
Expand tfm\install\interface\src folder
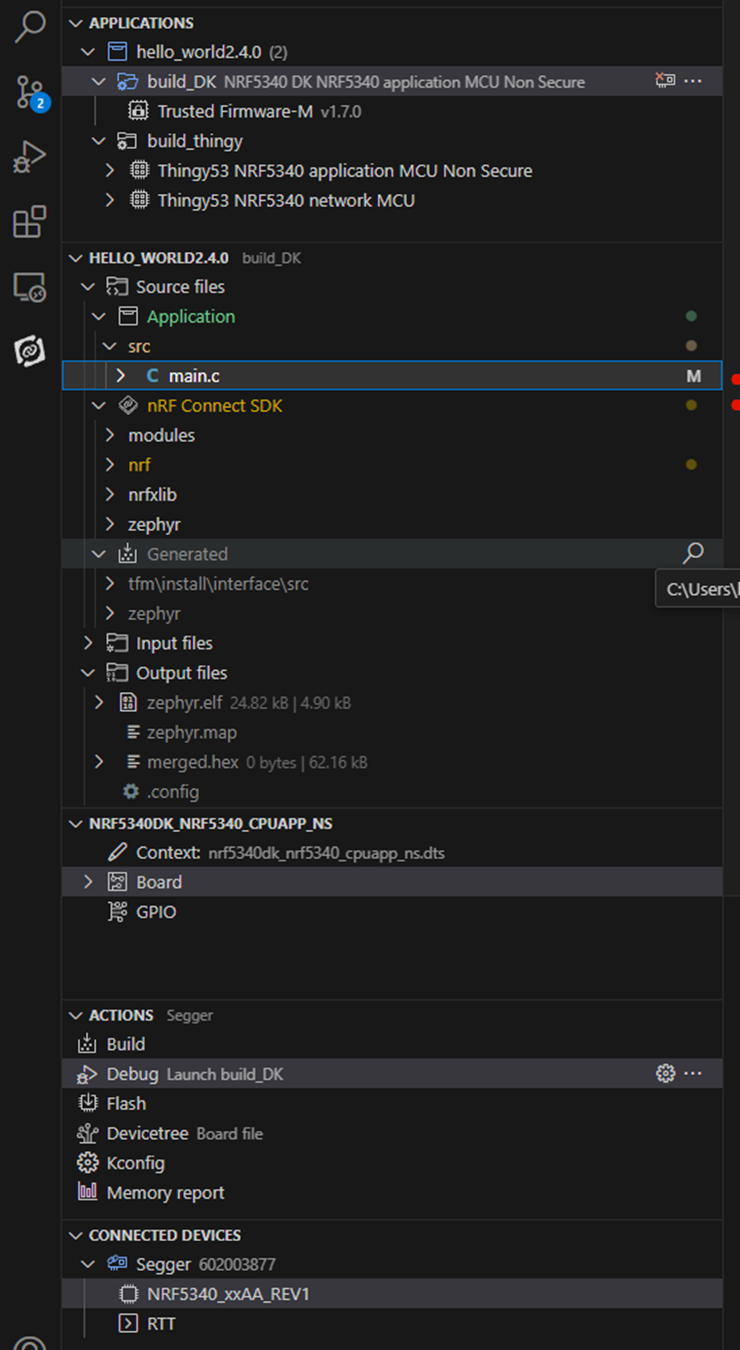coord(110,584)
